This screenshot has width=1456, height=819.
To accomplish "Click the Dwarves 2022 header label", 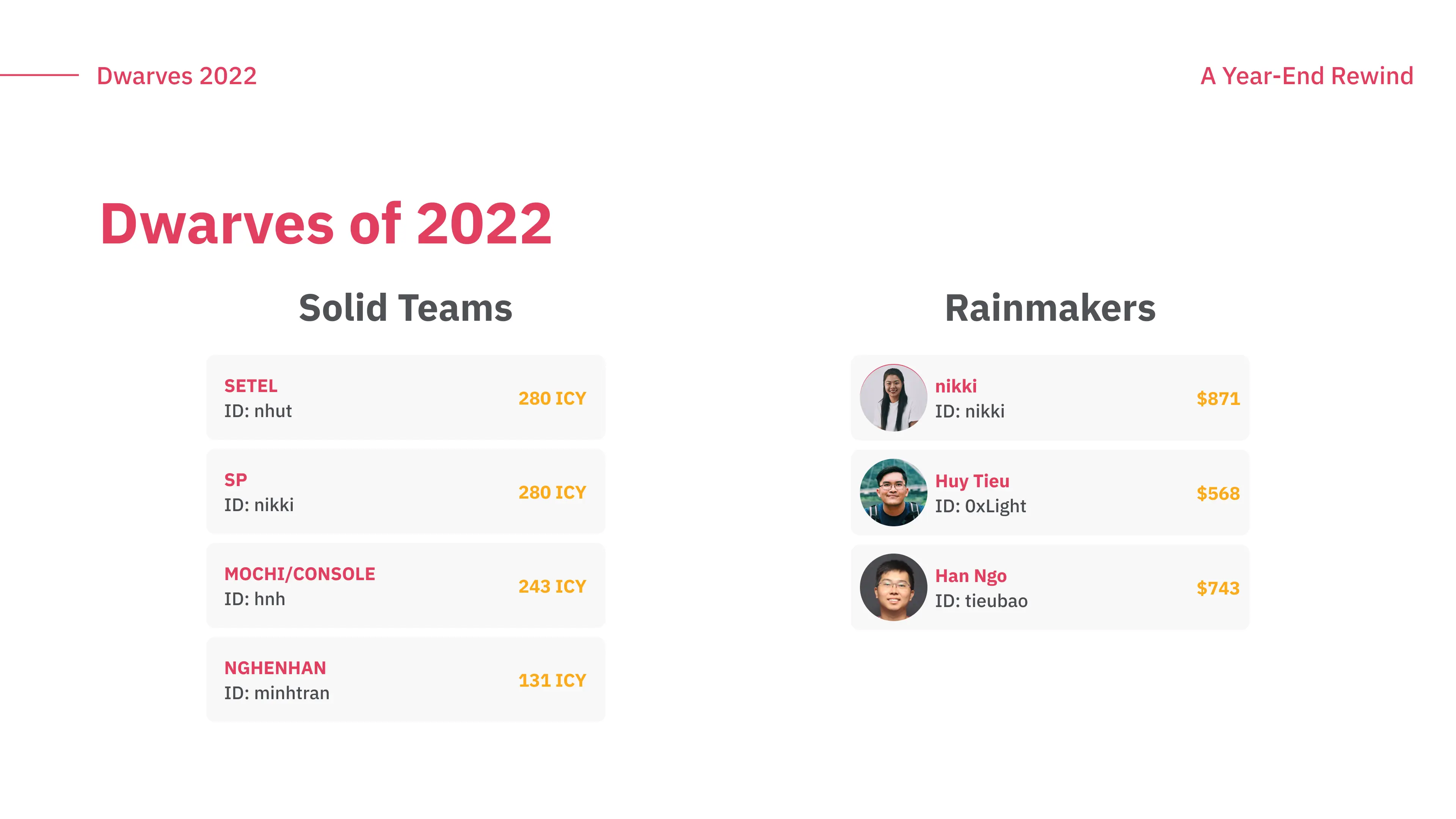I will point(177,76).
